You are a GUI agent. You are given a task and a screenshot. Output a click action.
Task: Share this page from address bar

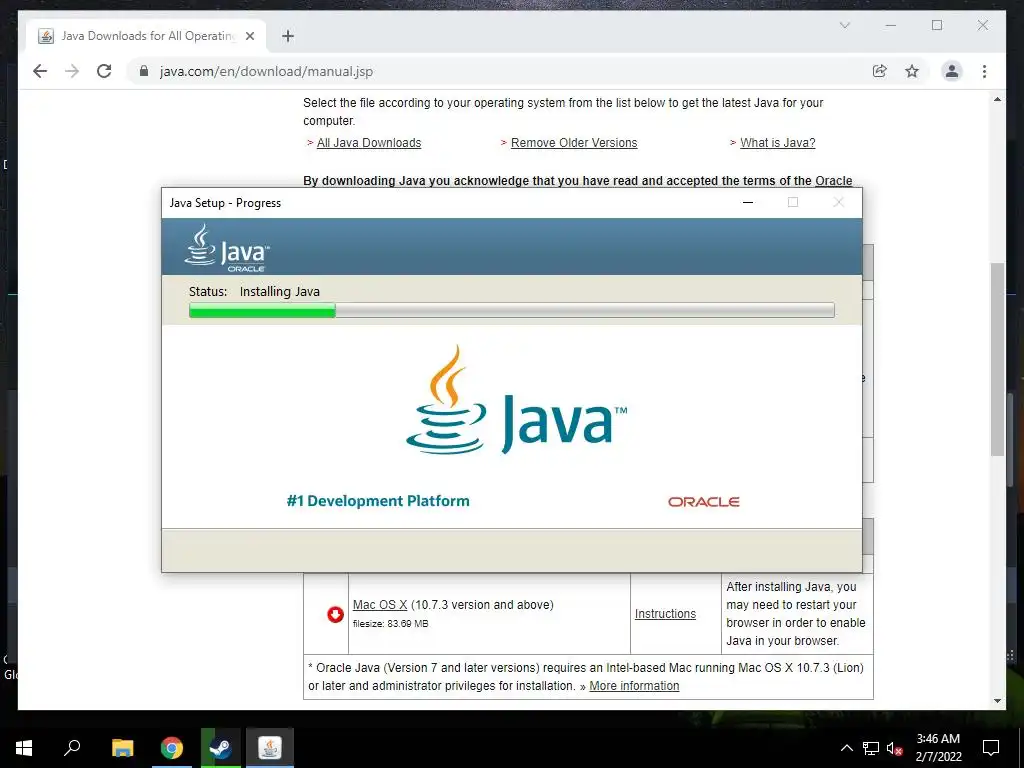[x=880, y=71]
